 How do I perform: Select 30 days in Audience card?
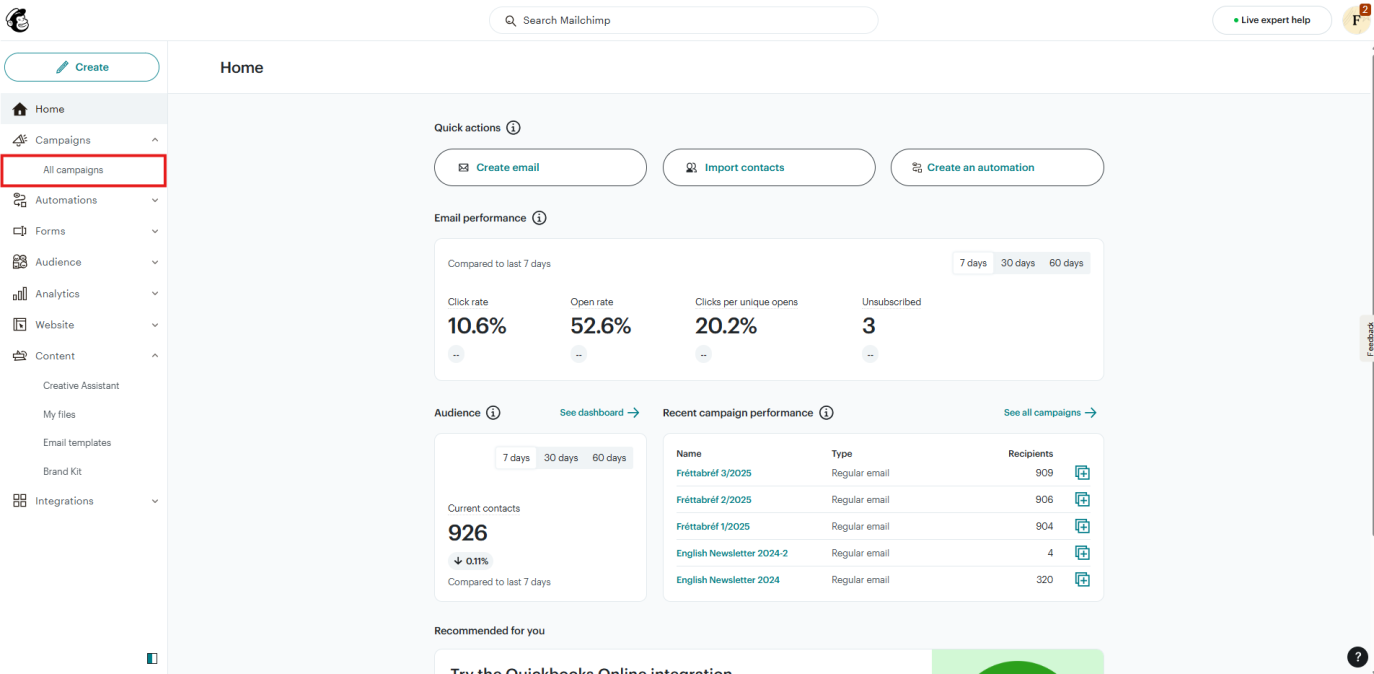pos(561,458)
